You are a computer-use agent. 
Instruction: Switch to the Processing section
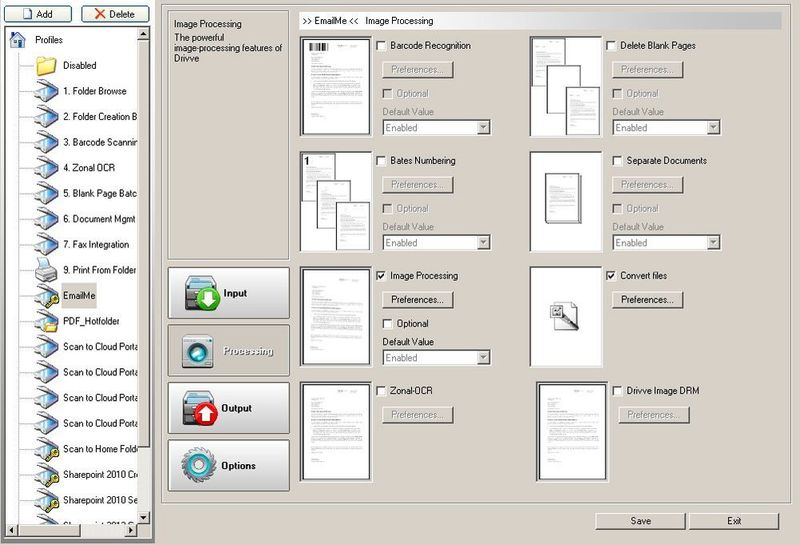tap(229, 351)
